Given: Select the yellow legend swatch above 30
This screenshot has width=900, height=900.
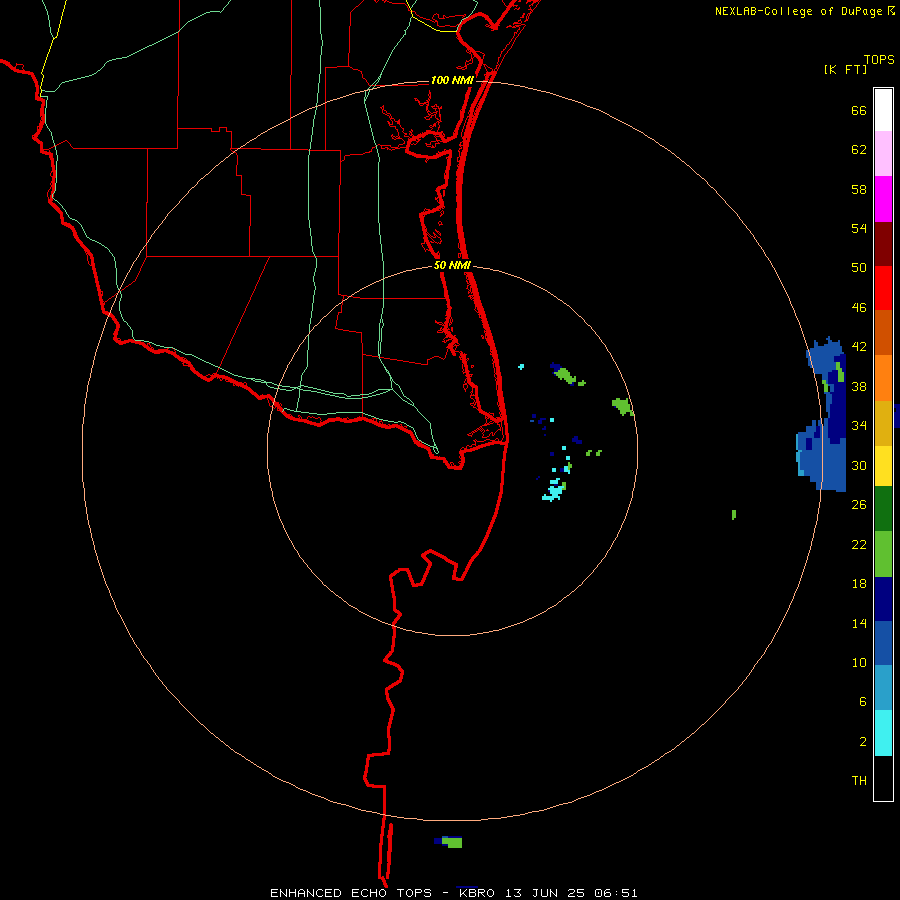Looking at the screenshot, I should pos(883,465).
